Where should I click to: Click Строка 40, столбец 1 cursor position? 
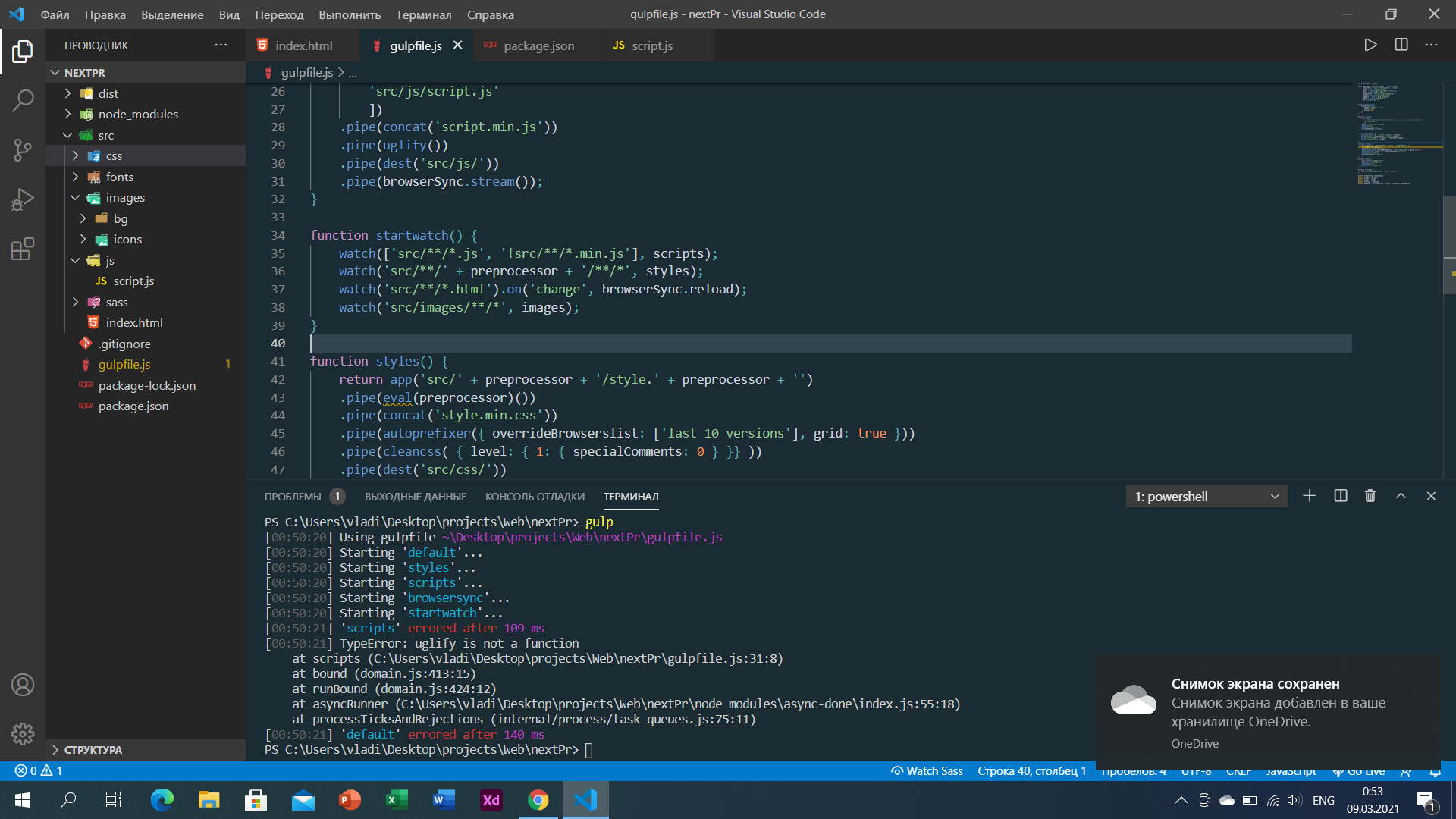point(1031,770)
